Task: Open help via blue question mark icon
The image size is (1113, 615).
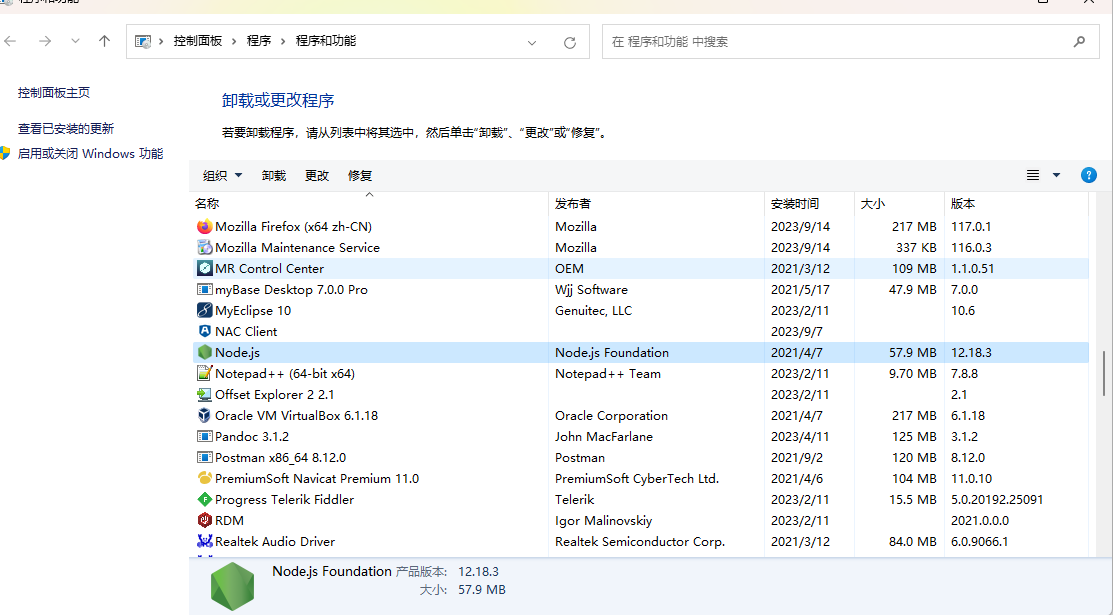Action: click(1089, 175)
